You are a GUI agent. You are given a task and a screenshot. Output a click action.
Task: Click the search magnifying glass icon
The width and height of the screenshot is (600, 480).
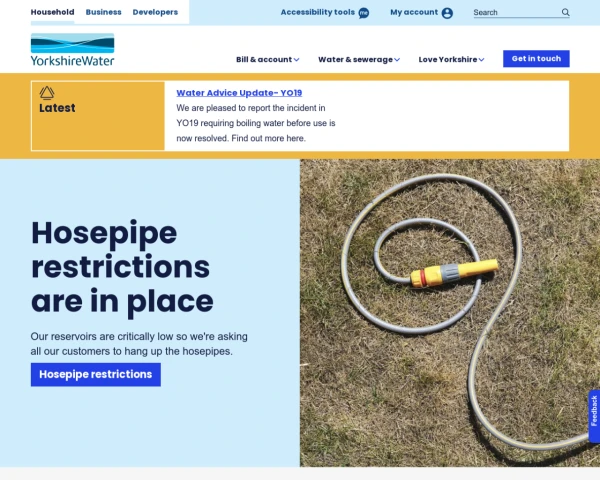(x=565, y=12)
